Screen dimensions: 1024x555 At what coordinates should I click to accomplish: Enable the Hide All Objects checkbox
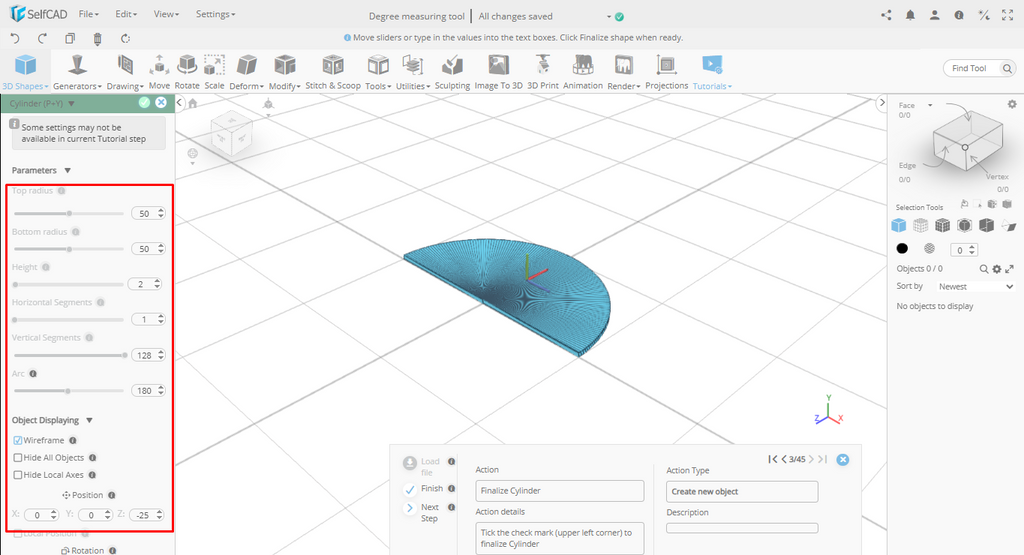click(x=18, y=458)
